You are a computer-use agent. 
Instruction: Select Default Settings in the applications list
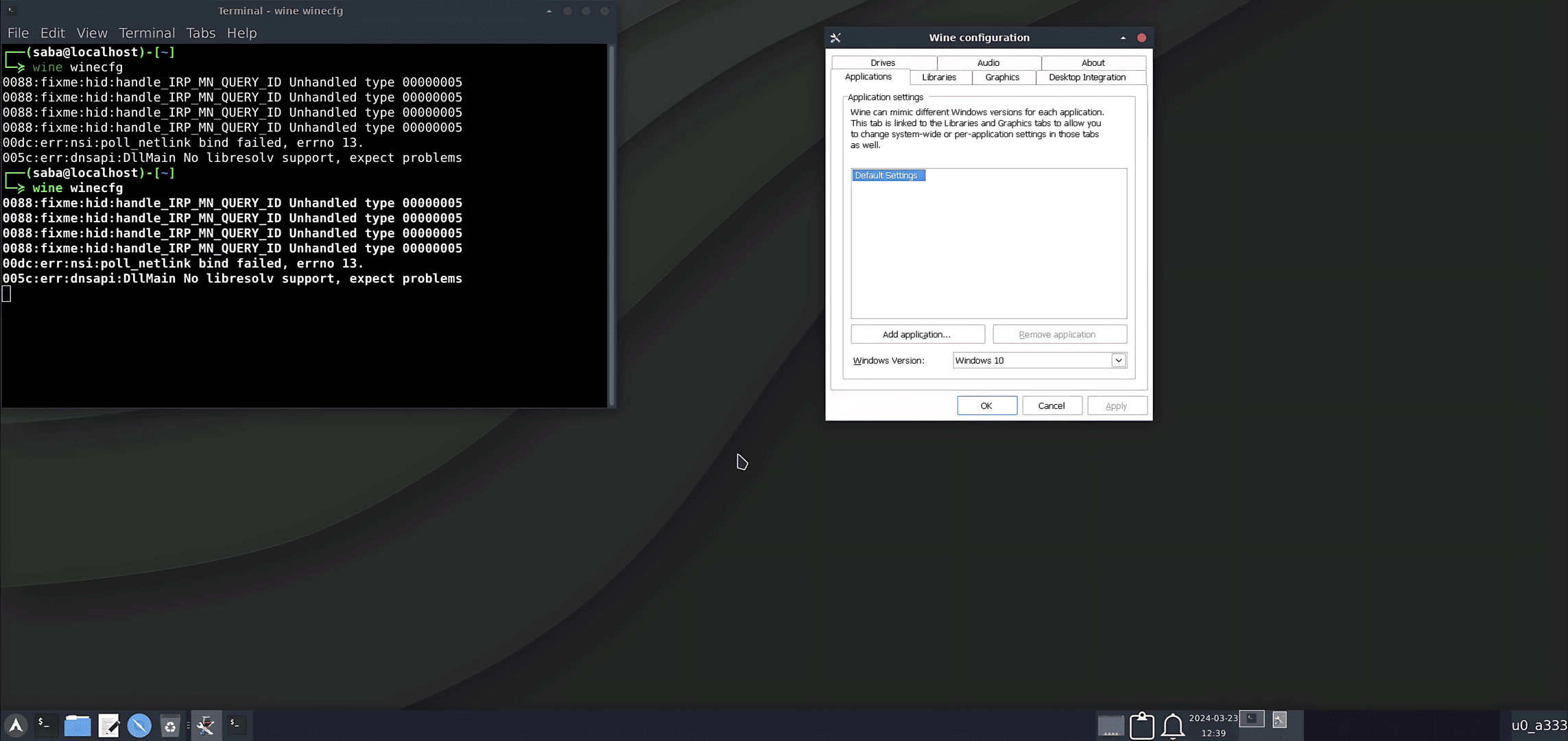886,176
